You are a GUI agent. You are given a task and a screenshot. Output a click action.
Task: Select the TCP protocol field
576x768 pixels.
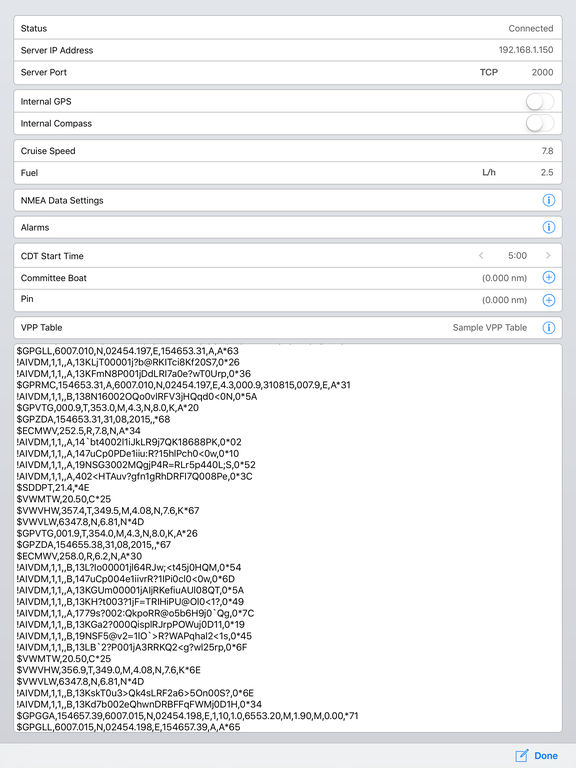488,72
